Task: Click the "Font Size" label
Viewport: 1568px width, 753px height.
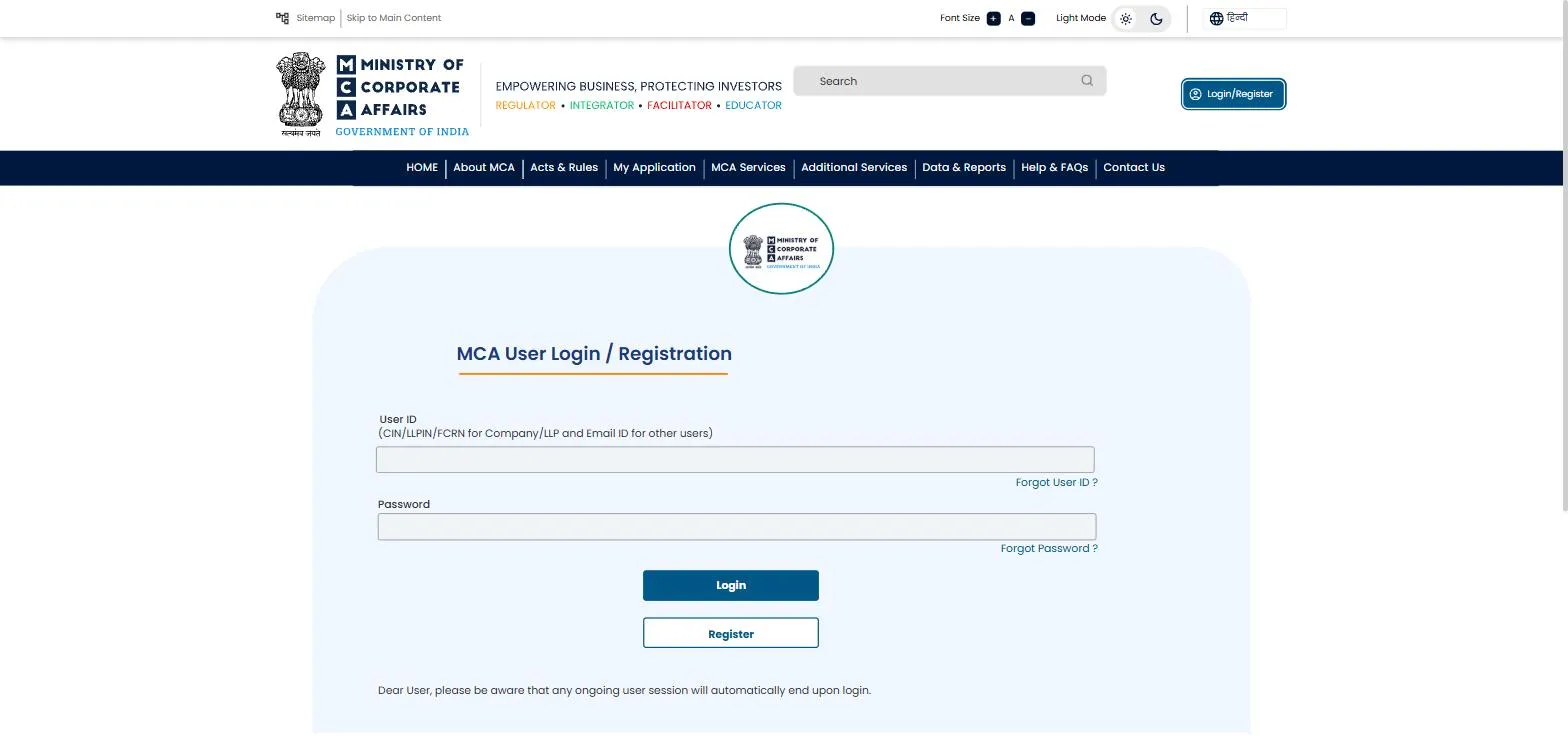Action: pos(960,18)
